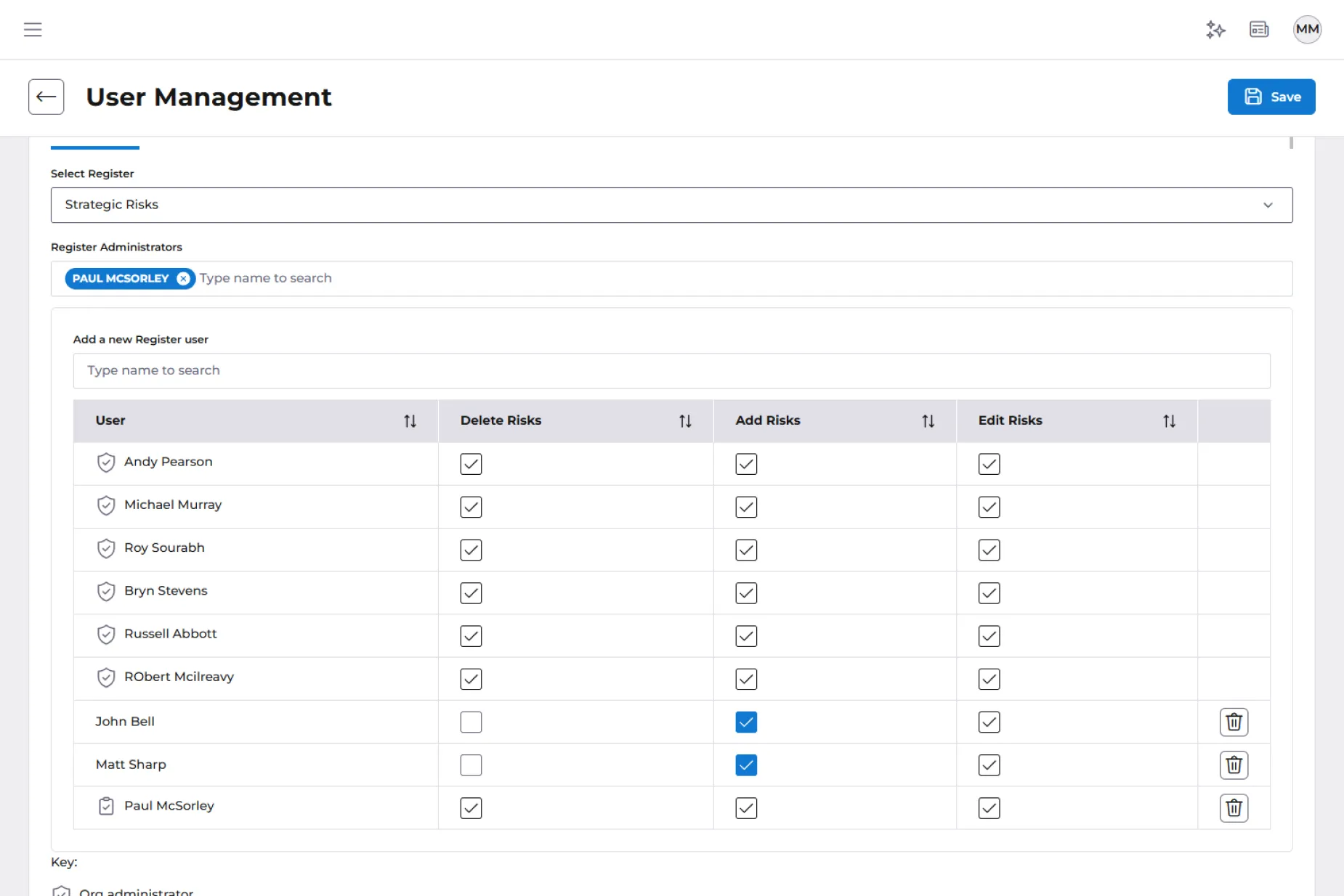Image resolution: width=1344 pixels, height=896 pixels.
Task: Toggle Delete Risks for Bryn Stevens
Action: pyautogui.click(x=471, y=593)
